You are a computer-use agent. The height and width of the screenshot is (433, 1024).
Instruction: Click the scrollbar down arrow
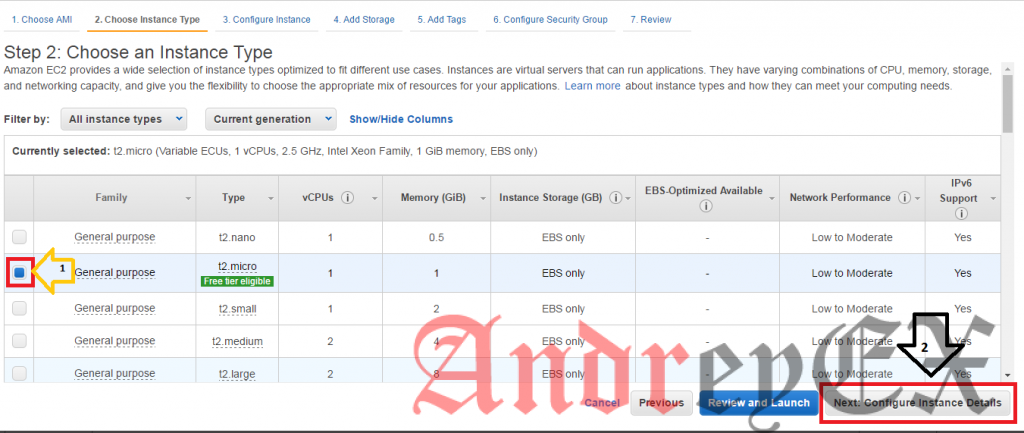pos(1008,375)
